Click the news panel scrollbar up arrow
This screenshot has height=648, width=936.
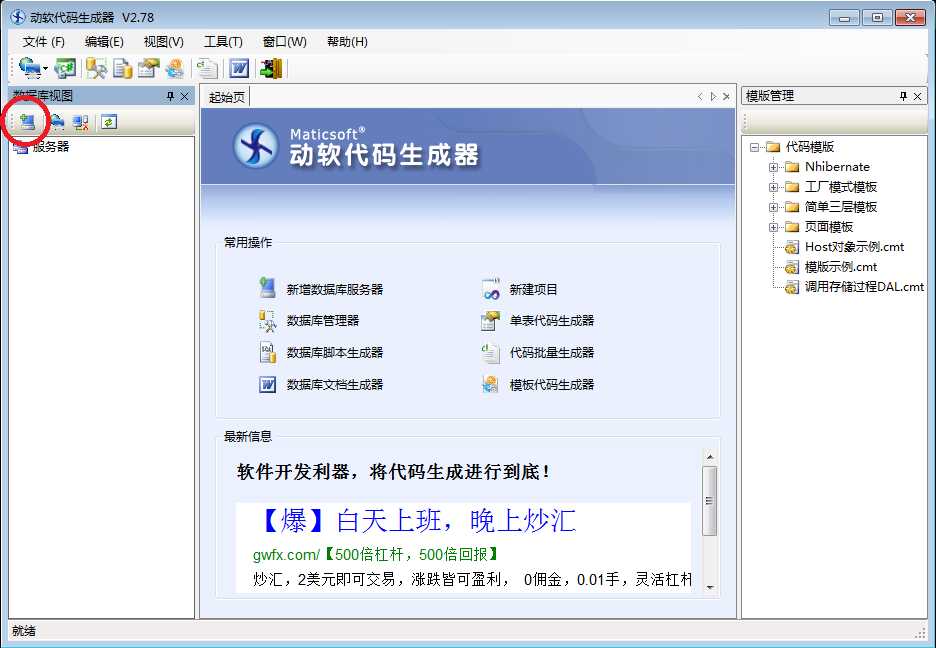pyautogui.click(x=710, y=457)
